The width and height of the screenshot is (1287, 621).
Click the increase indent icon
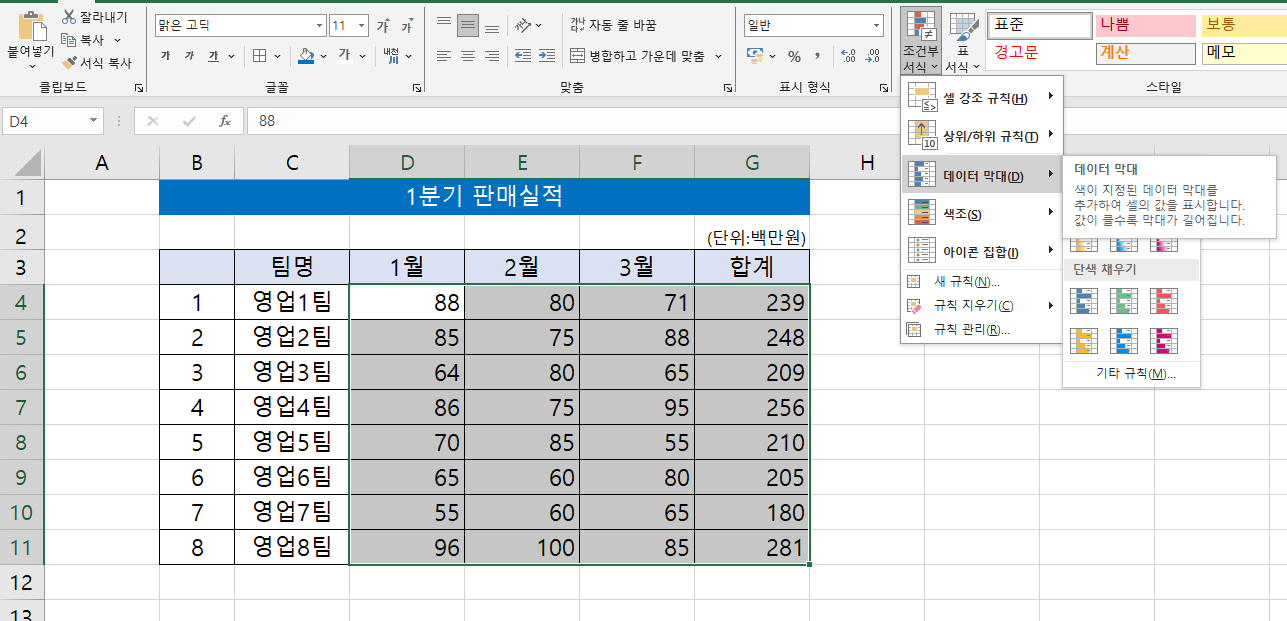546,56
